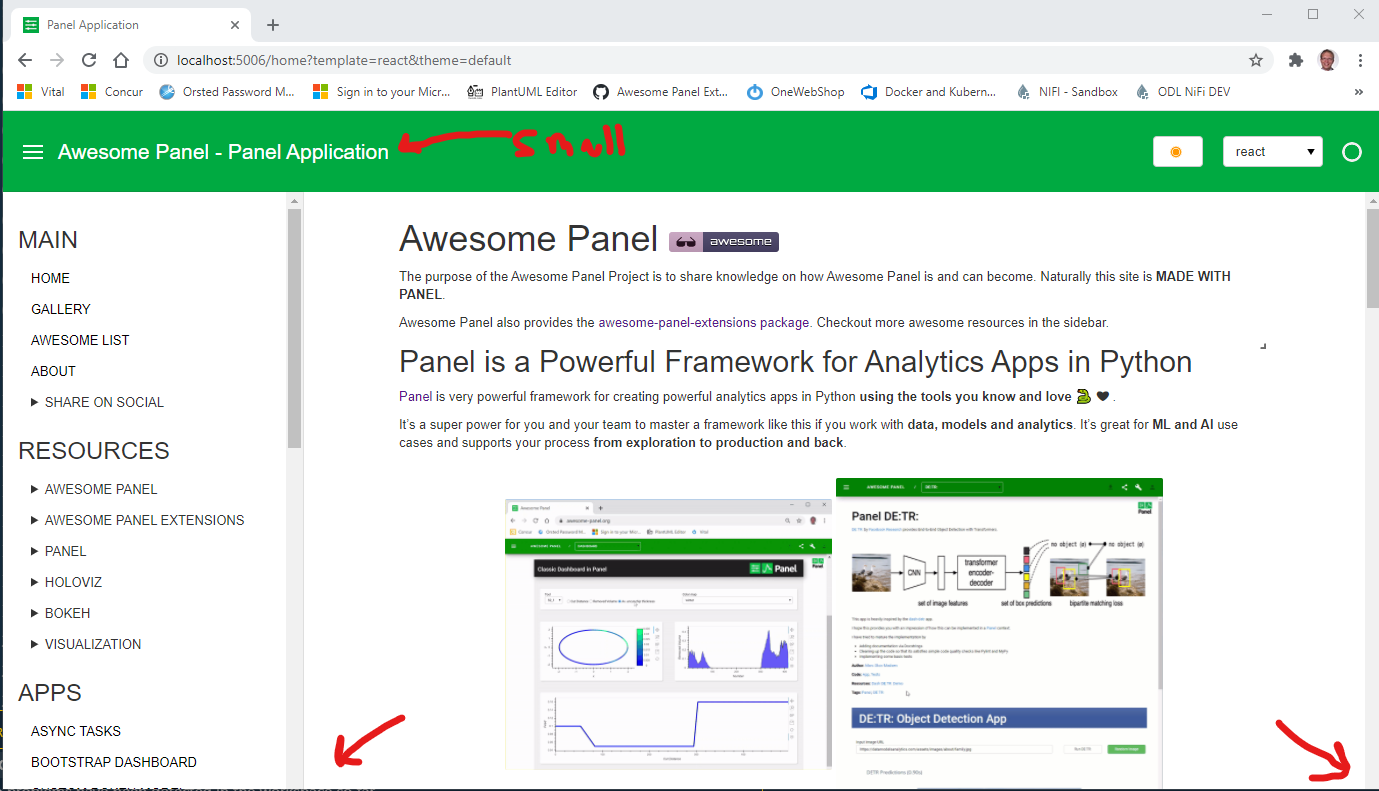The height and width of the screenshot is (791, 1379).
Task: Open Awesome Panel Ext GitHub bookmark
Action: point(661,91)
